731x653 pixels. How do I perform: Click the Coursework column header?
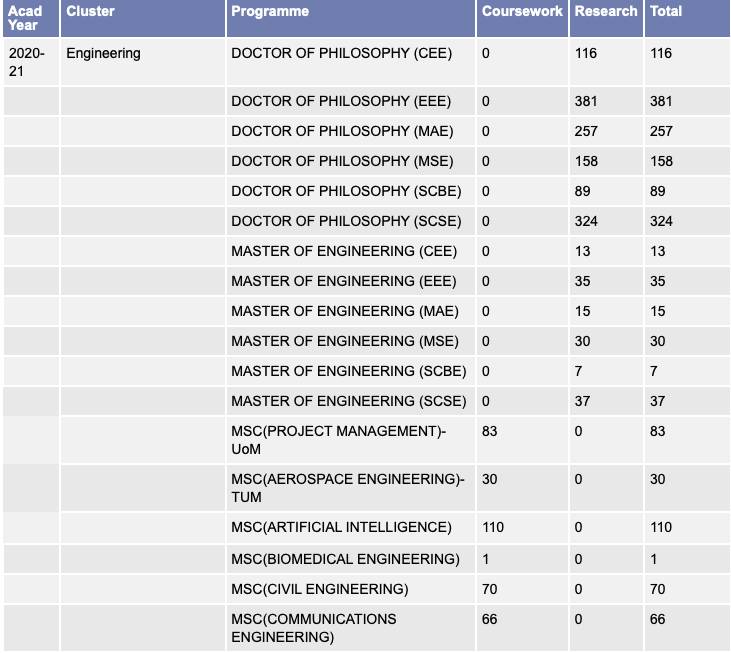click(521, 12)
